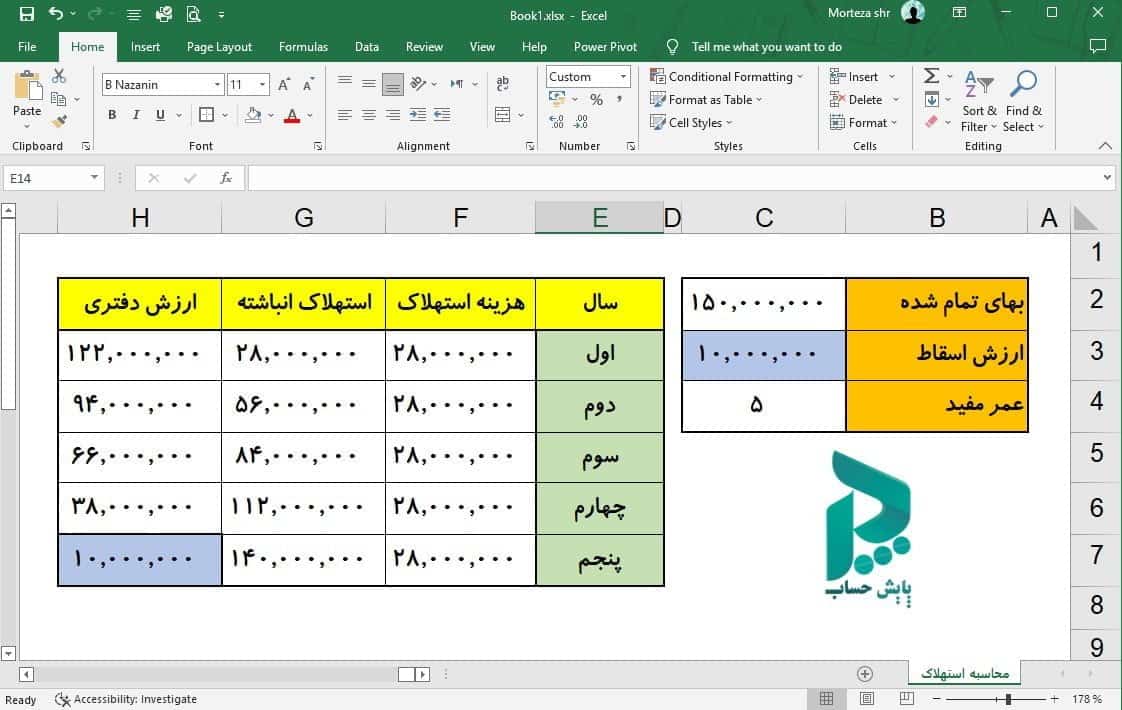Toggle Bold formatting

coord(112,115)
